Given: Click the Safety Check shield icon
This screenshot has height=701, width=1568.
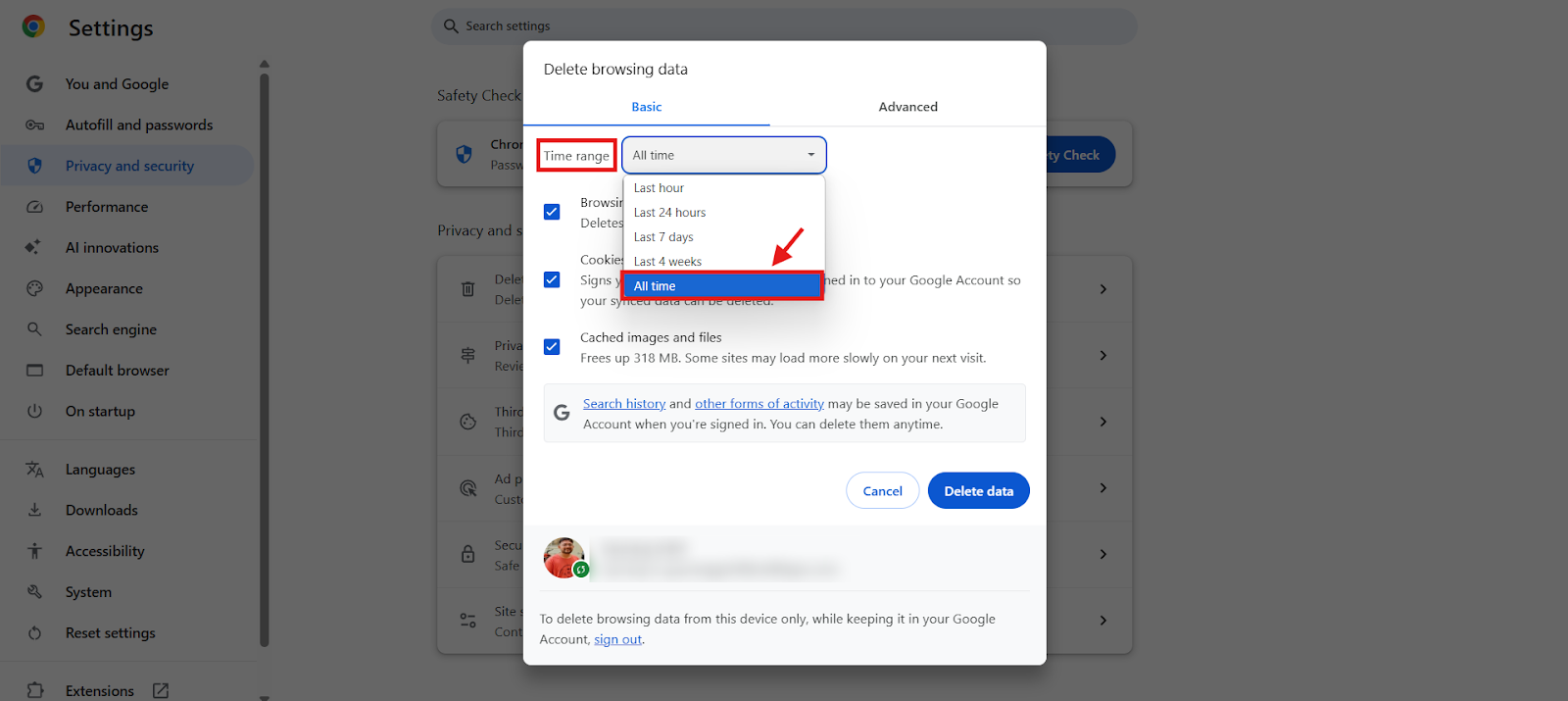Looking at the screenshot, I should click(465, 154).
